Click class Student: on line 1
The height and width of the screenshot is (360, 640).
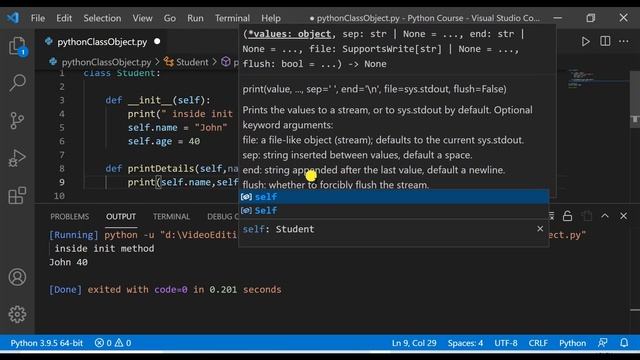point(122,73)
